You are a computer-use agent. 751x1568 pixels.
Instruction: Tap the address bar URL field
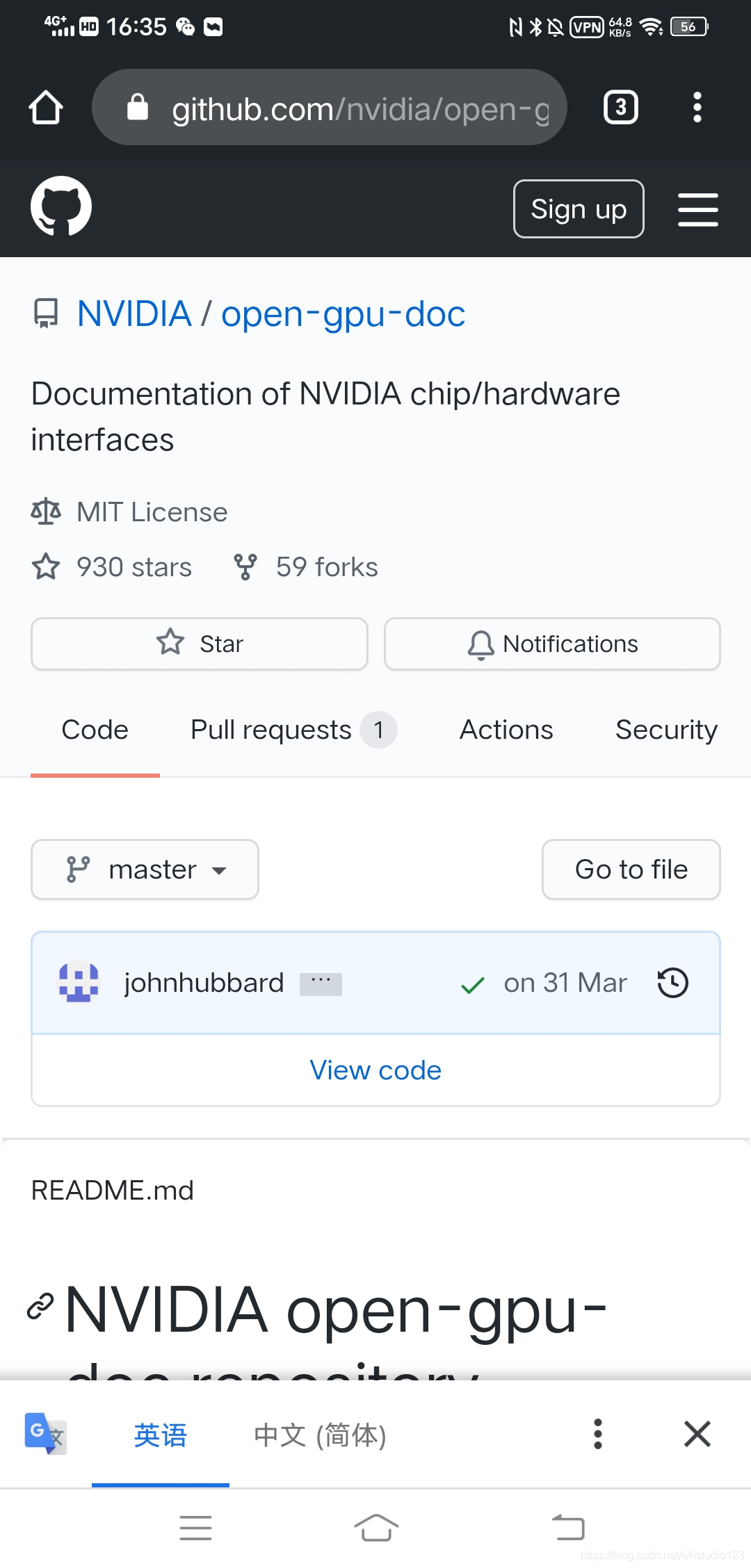coord(330,107)
